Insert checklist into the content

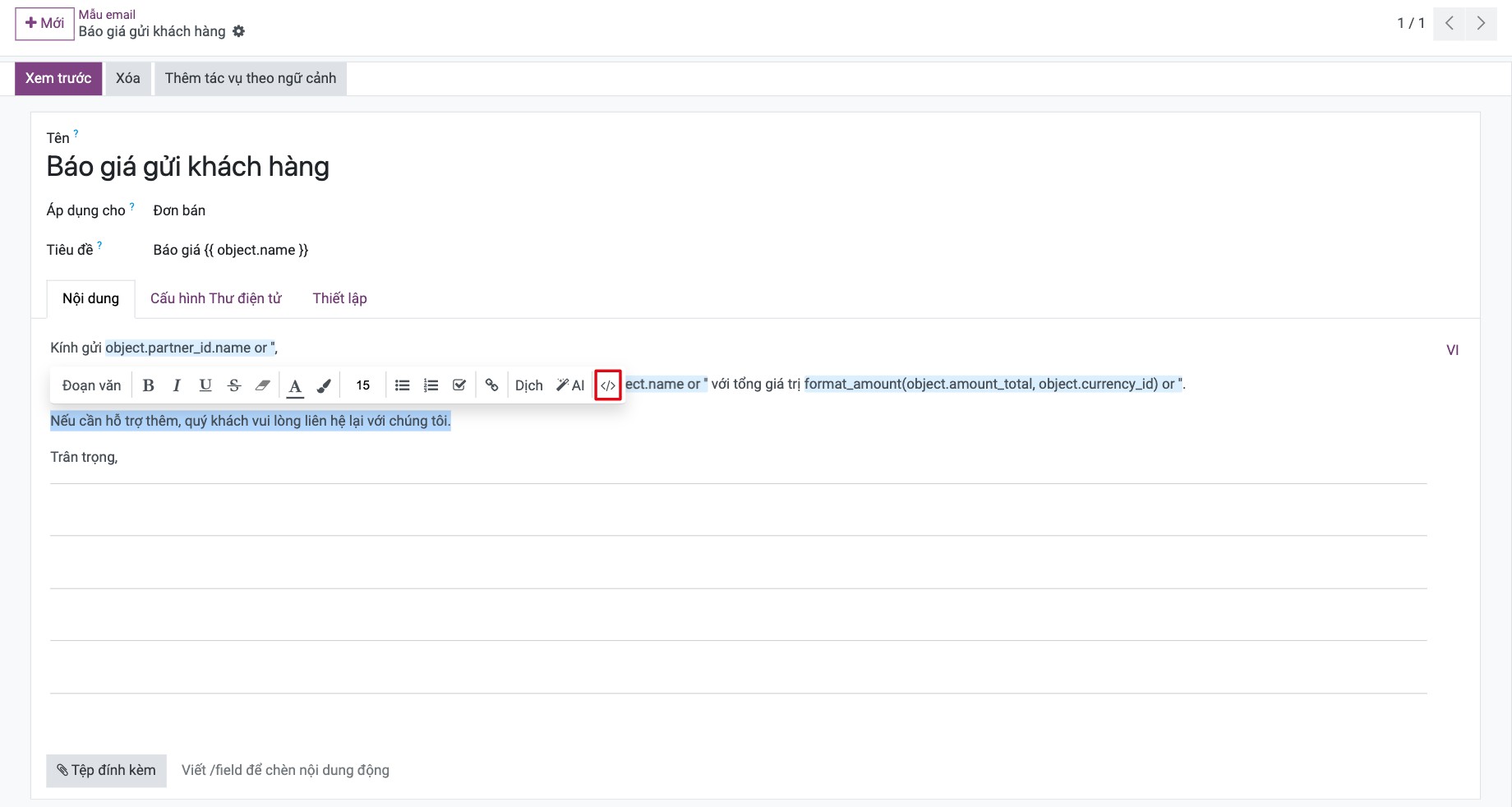[x=459, y=385]
